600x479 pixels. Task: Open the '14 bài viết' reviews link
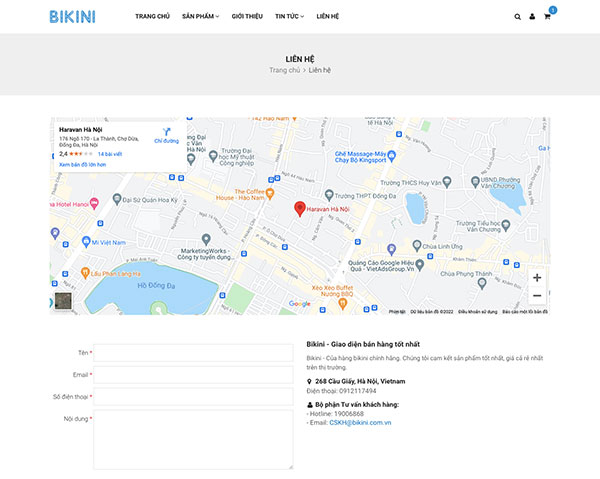click(x=110, y=154)
